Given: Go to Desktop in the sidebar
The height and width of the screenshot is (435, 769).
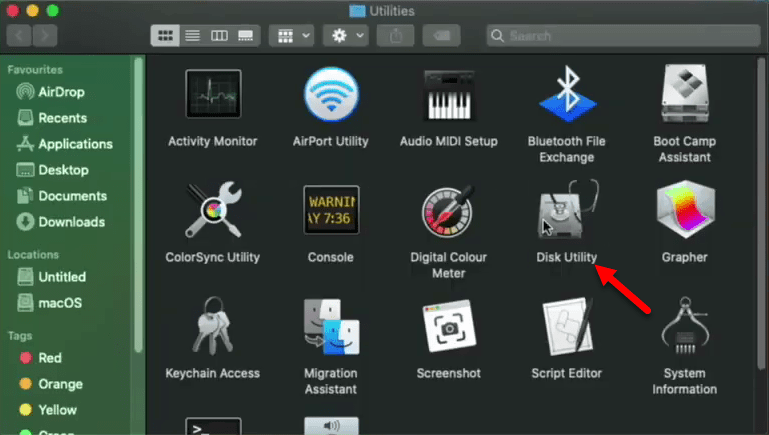Looking at the screenshot, I should coord(52,170).
